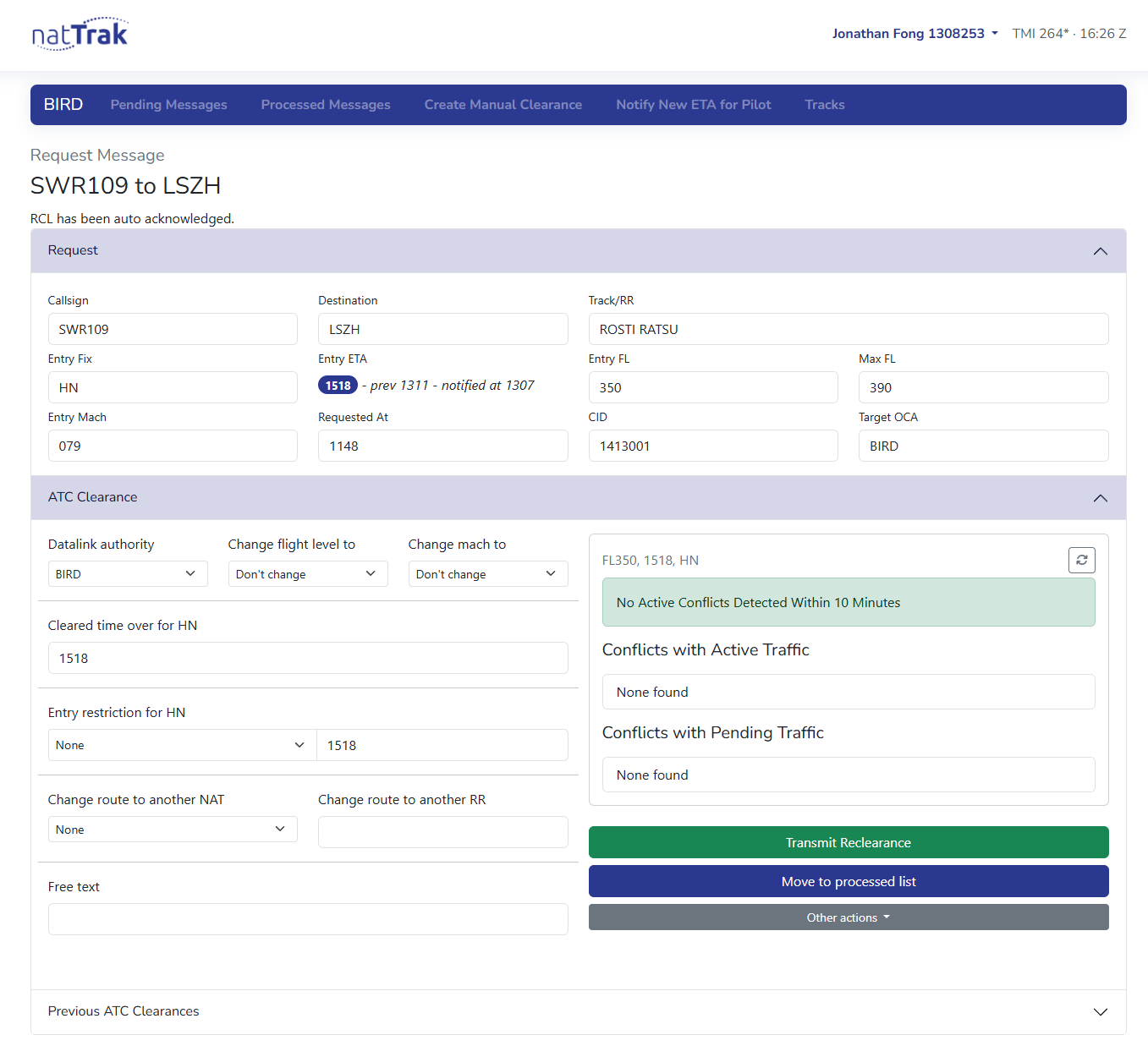This screenshot has width=1148, height=1046.
Task: Click the Entry Mach field 079
Action: pos(173,446)
